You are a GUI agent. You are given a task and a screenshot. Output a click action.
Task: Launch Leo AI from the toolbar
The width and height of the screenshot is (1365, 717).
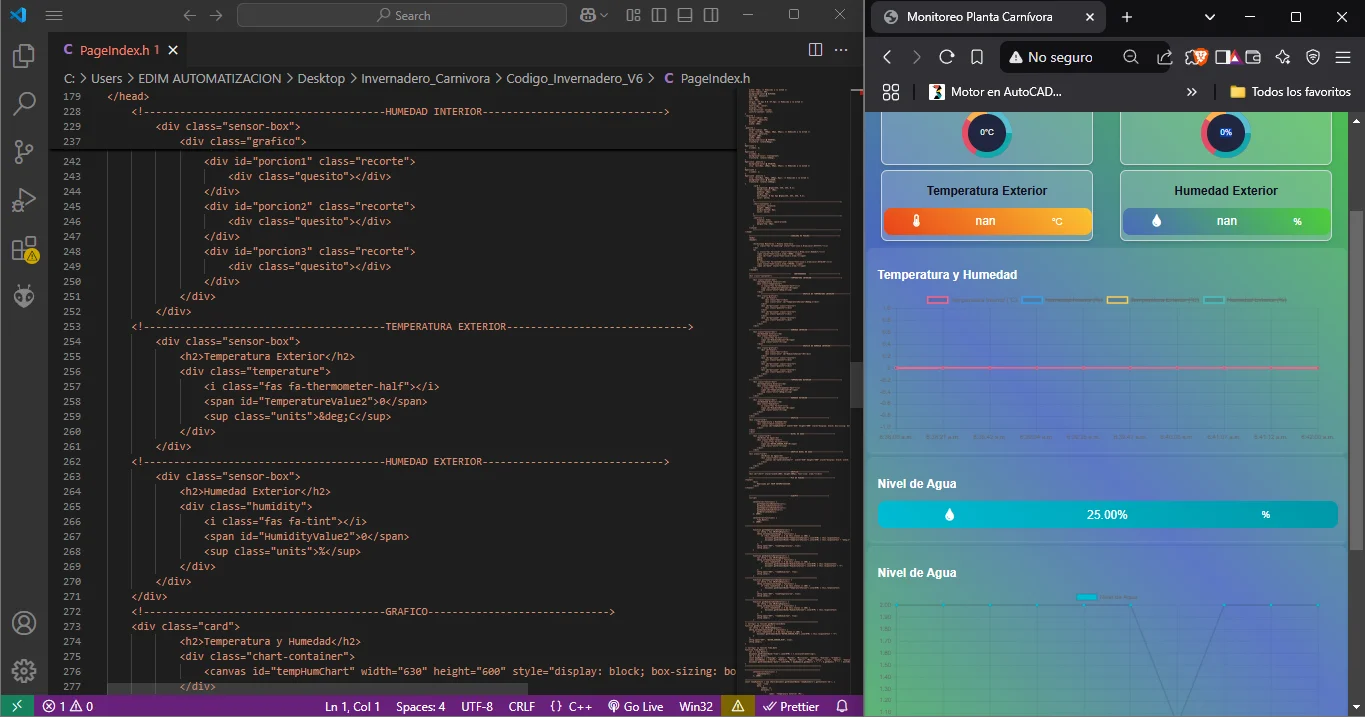[1282, 57]
